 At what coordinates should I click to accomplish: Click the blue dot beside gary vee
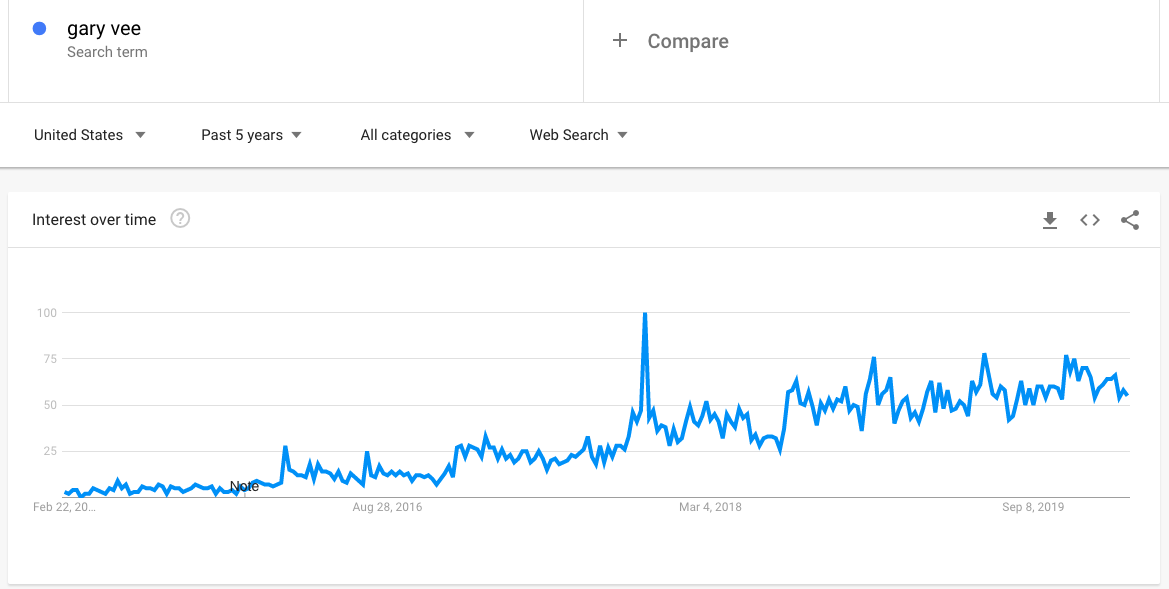click(40, 29)
